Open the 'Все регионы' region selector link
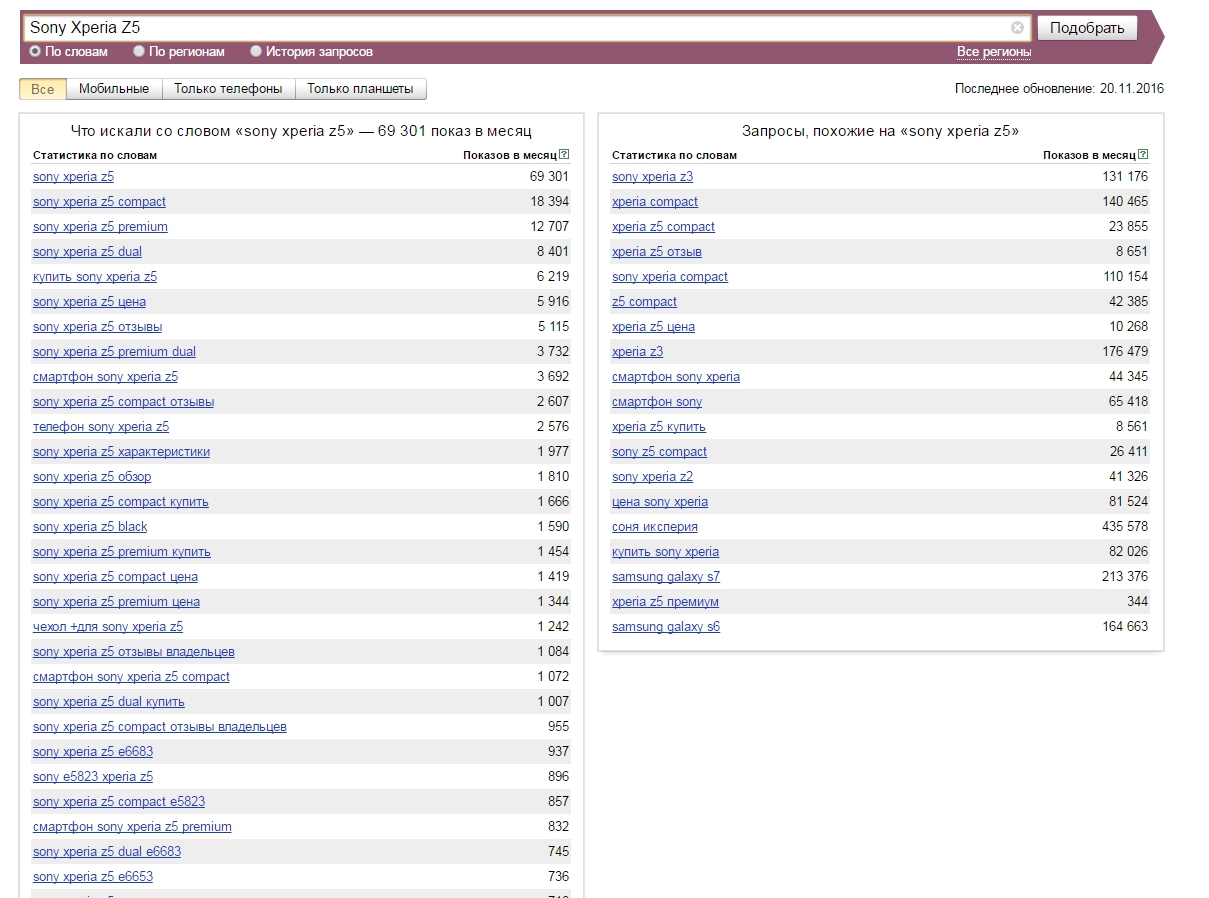This screenshot has width=1209, height=898. [994, 52]
